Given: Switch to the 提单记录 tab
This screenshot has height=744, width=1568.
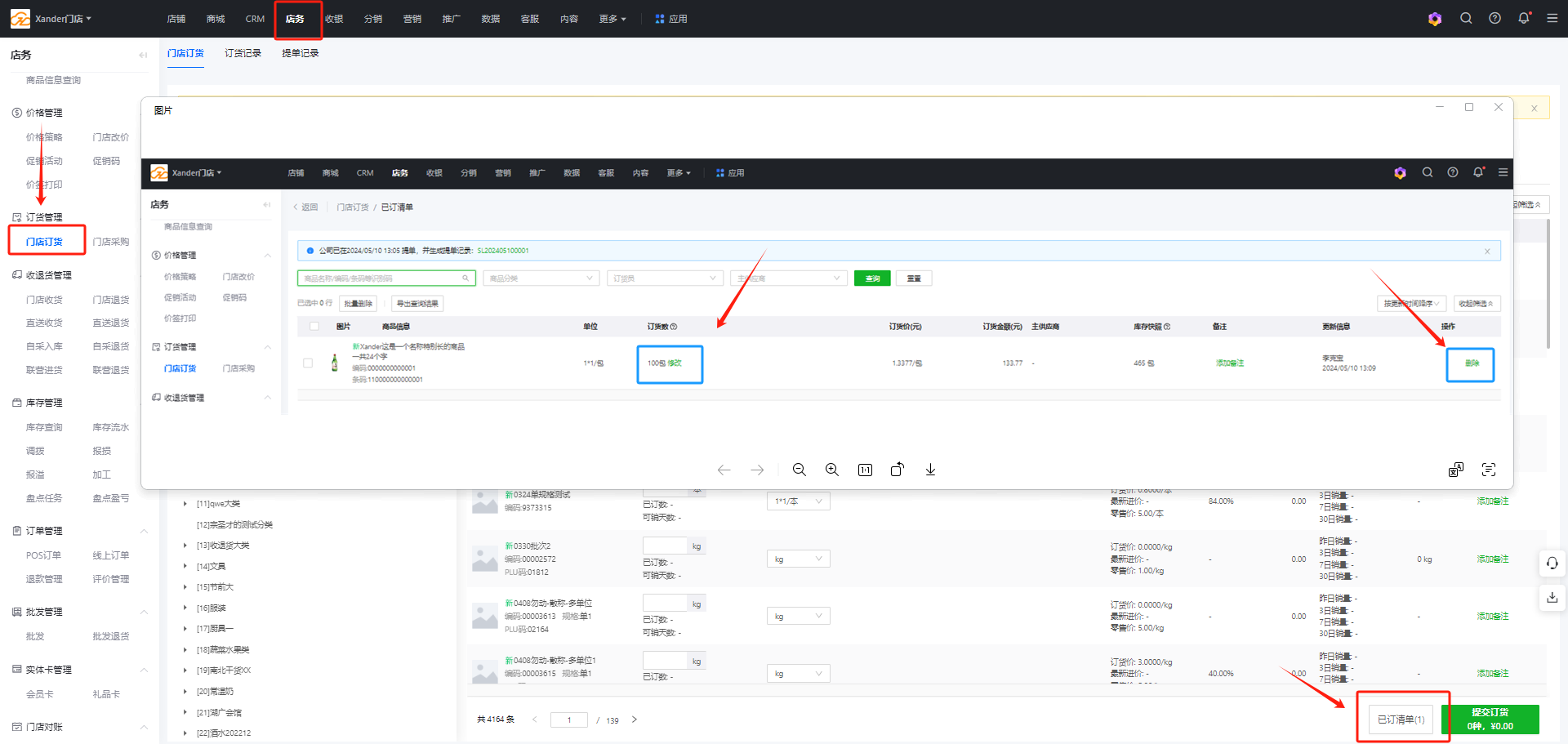Looking at the screenshot, I should pos(301,53).
